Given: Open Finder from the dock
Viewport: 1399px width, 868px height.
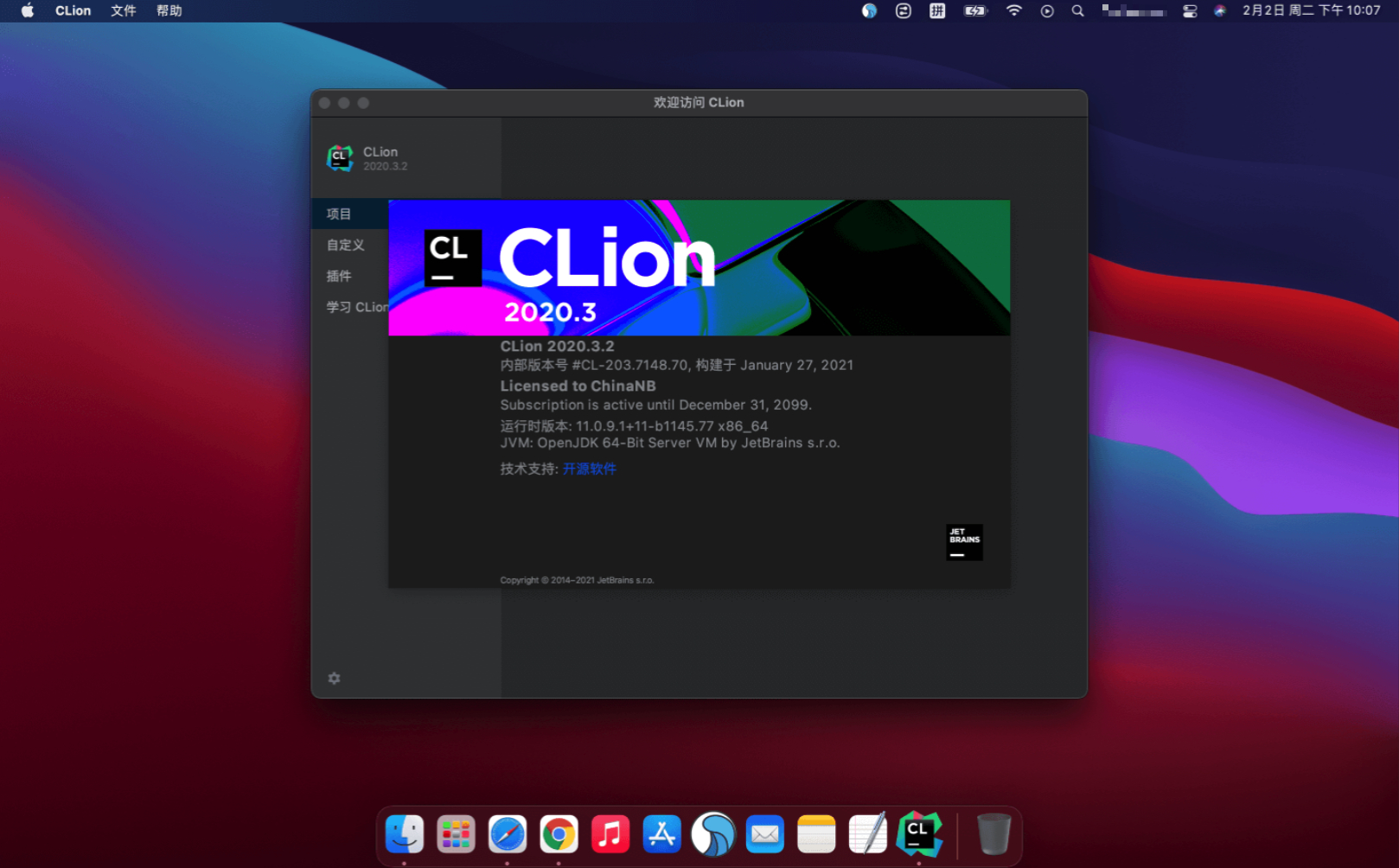Looking at the screenshot, I should point(404,834).
